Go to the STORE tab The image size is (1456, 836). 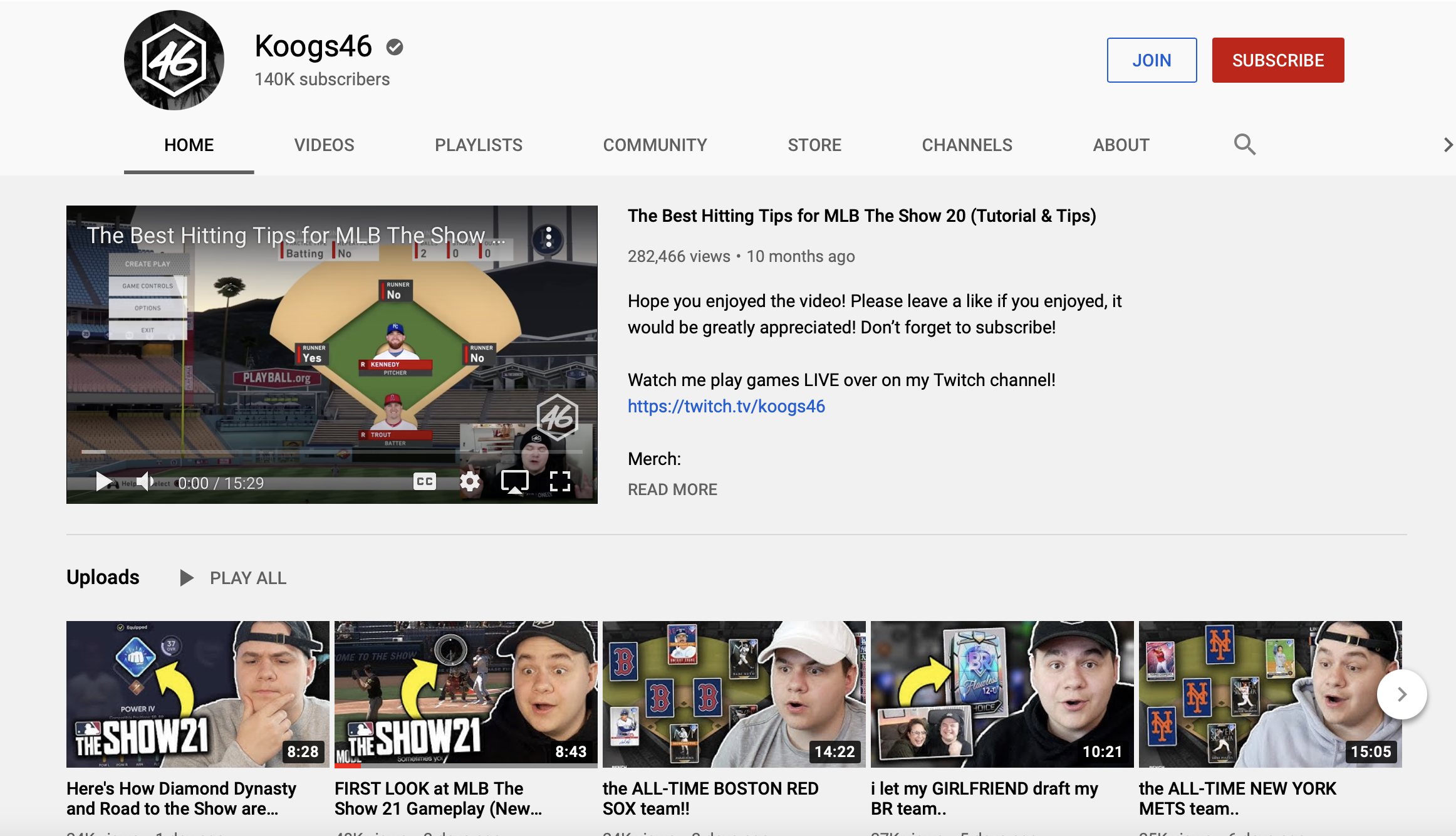coord(814,145)
